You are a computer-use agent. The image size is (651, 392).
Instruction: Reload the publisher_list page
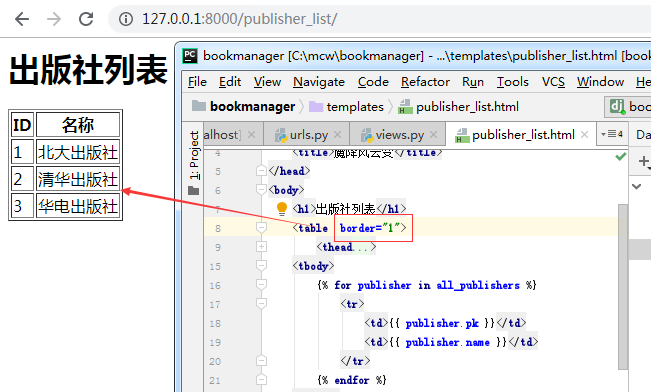(86, 19)
